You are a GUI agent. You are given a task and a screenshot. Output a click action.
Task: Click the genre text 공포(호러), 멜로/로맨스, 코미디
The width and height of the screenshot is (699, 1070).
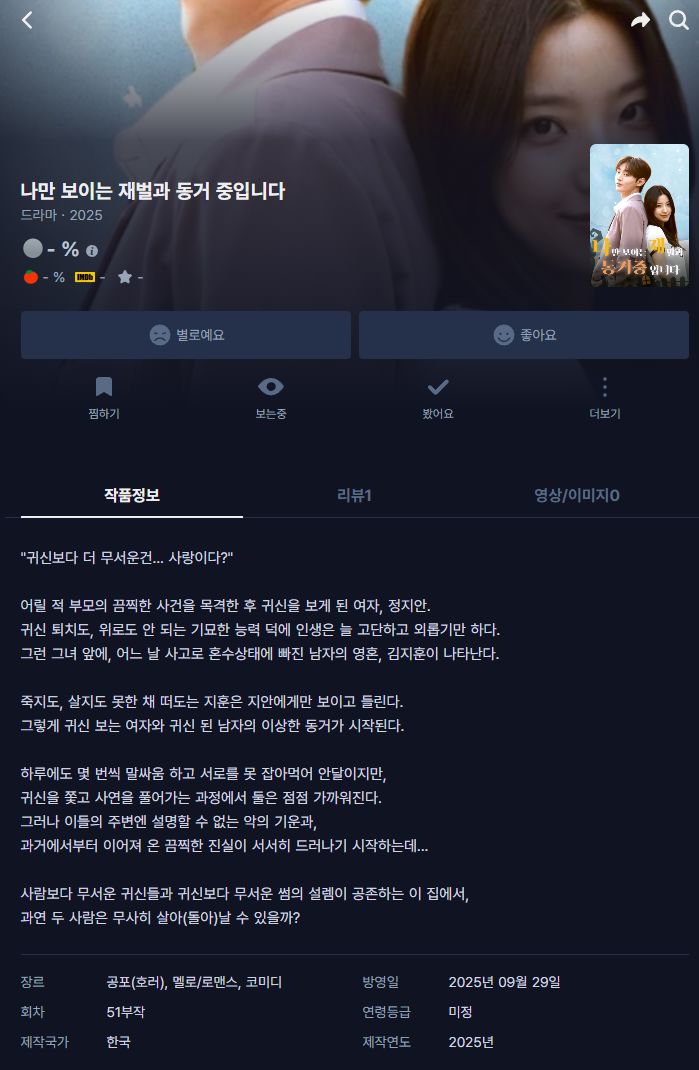(x=195, y=982)
